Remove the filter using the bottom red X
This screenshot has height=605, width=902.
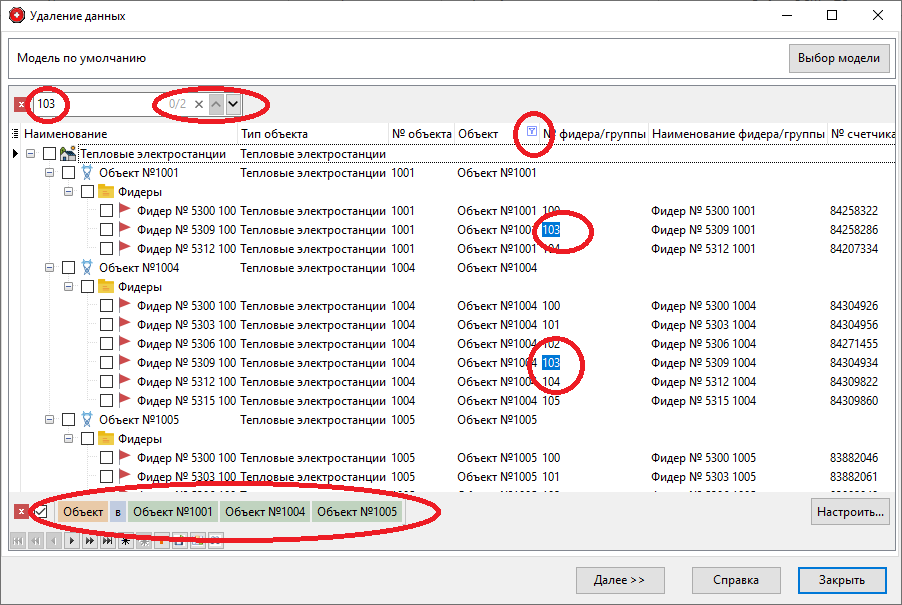pos(21,512)
